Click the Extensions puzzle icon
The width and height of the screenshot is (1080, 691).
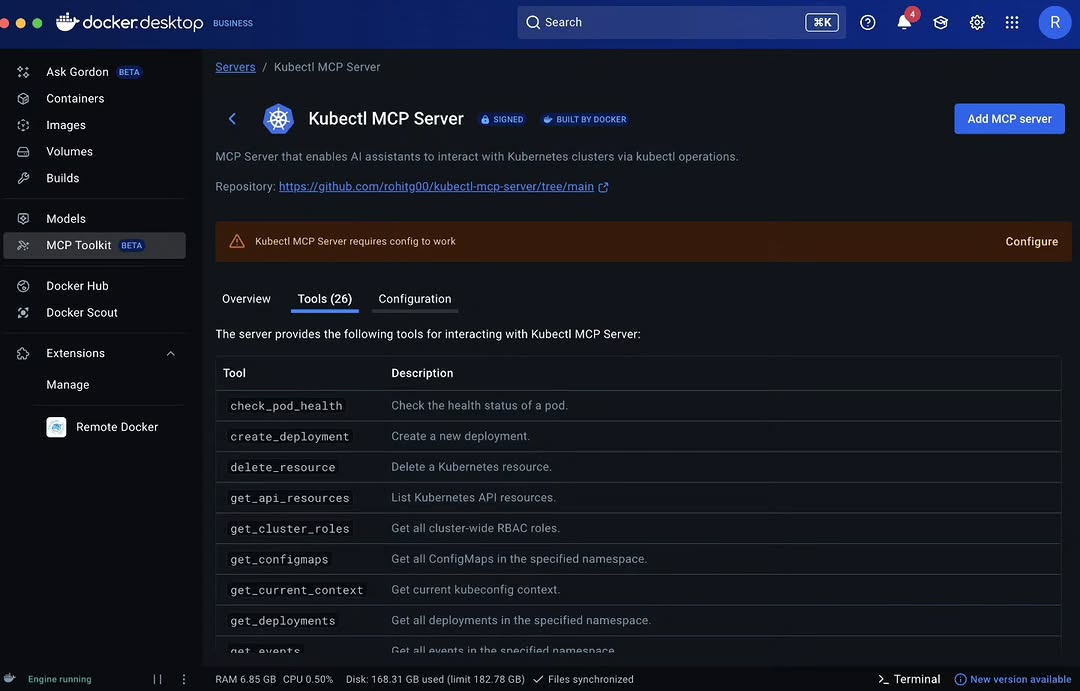click(23, 353)
